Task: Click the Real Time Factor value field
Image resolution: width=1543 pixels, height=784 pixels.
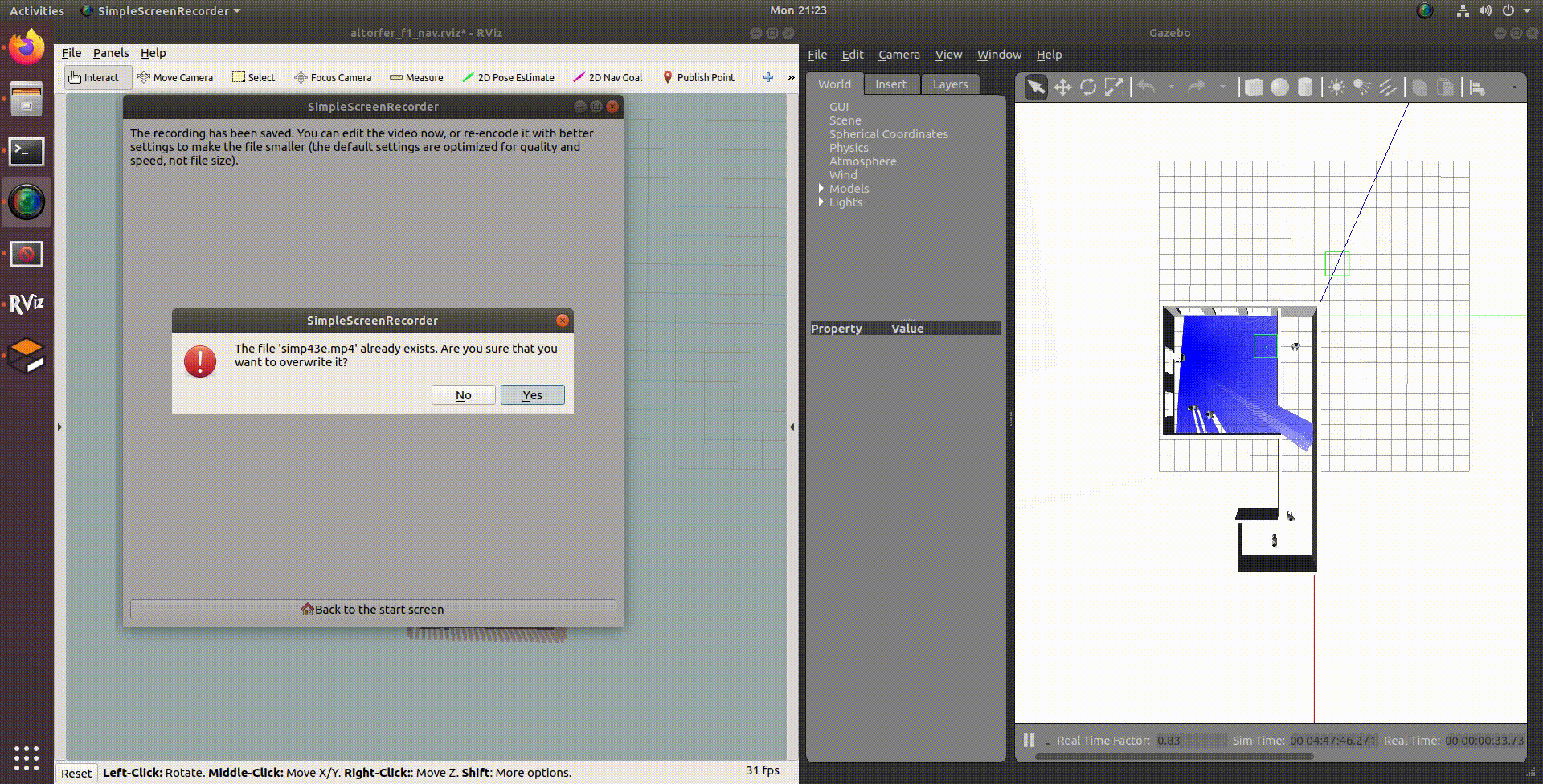Action: tap(1191, 741)
